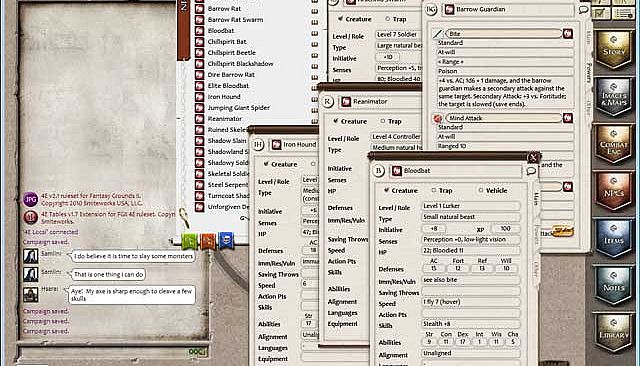The image size is (640, 366).
Task: Click the melee sword icon beside Bite power
Action: 438,34
